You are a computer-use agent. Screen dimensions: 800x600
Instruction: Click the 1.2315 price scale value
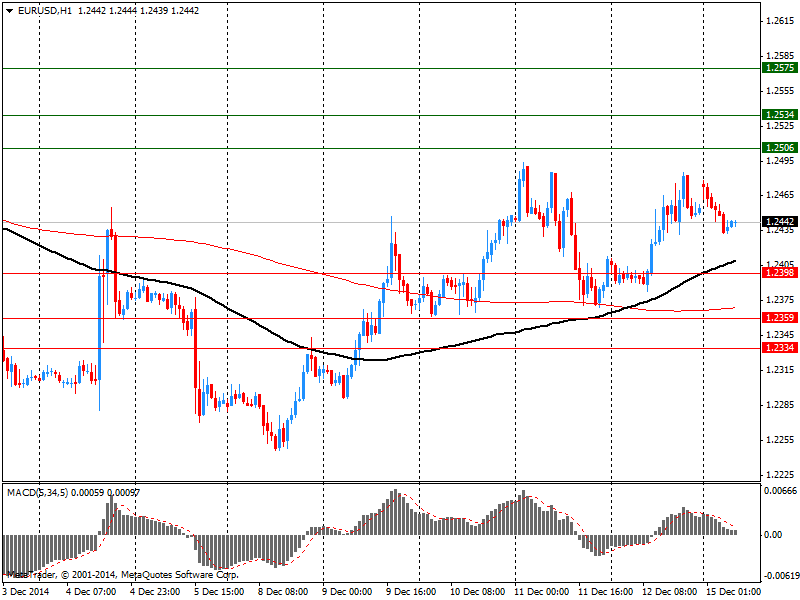(x=780, y=369)
